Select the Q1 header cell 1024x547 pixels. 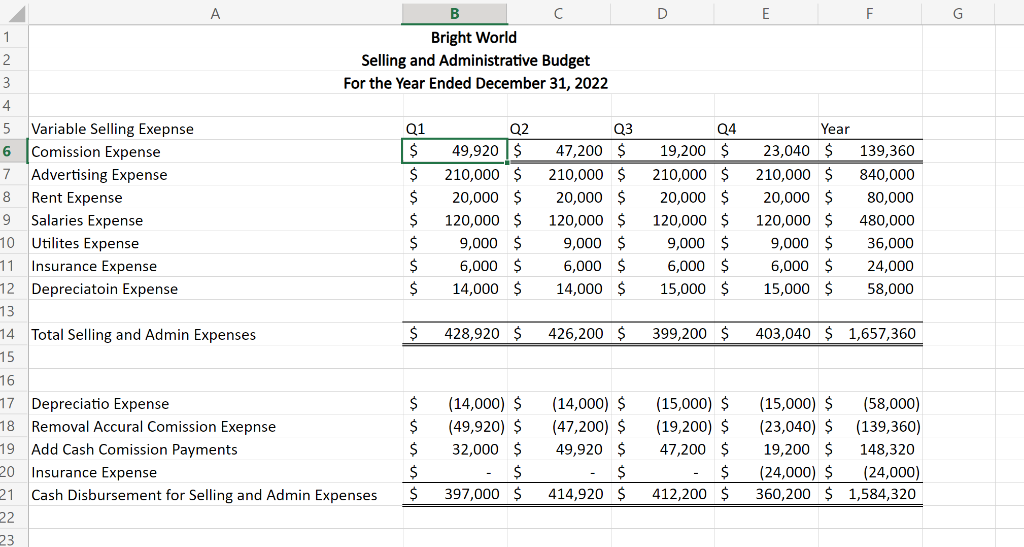click(x=455, y=129)
